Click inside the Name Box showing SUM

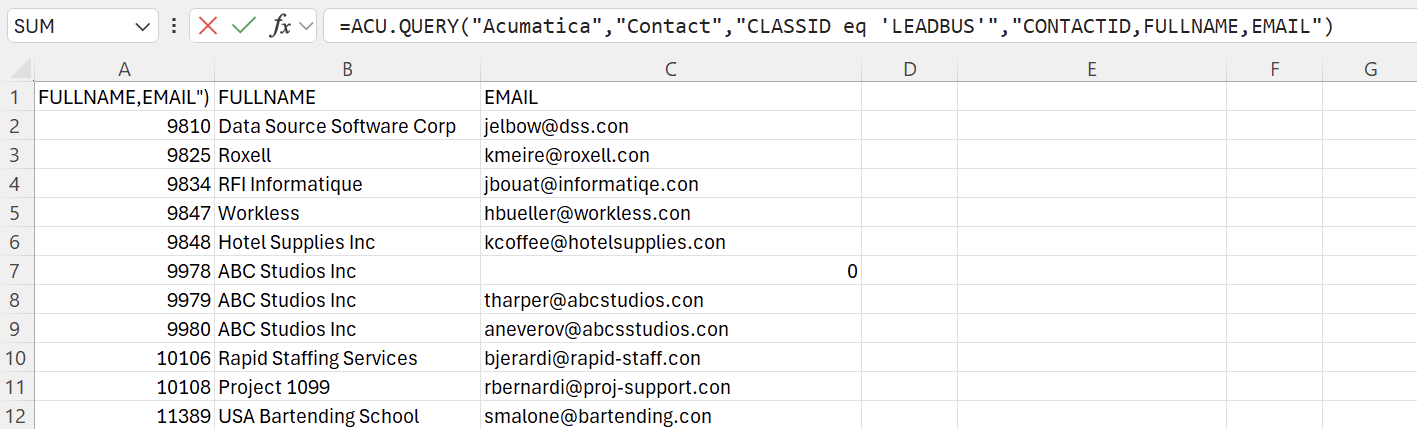[x=65, y=27]
